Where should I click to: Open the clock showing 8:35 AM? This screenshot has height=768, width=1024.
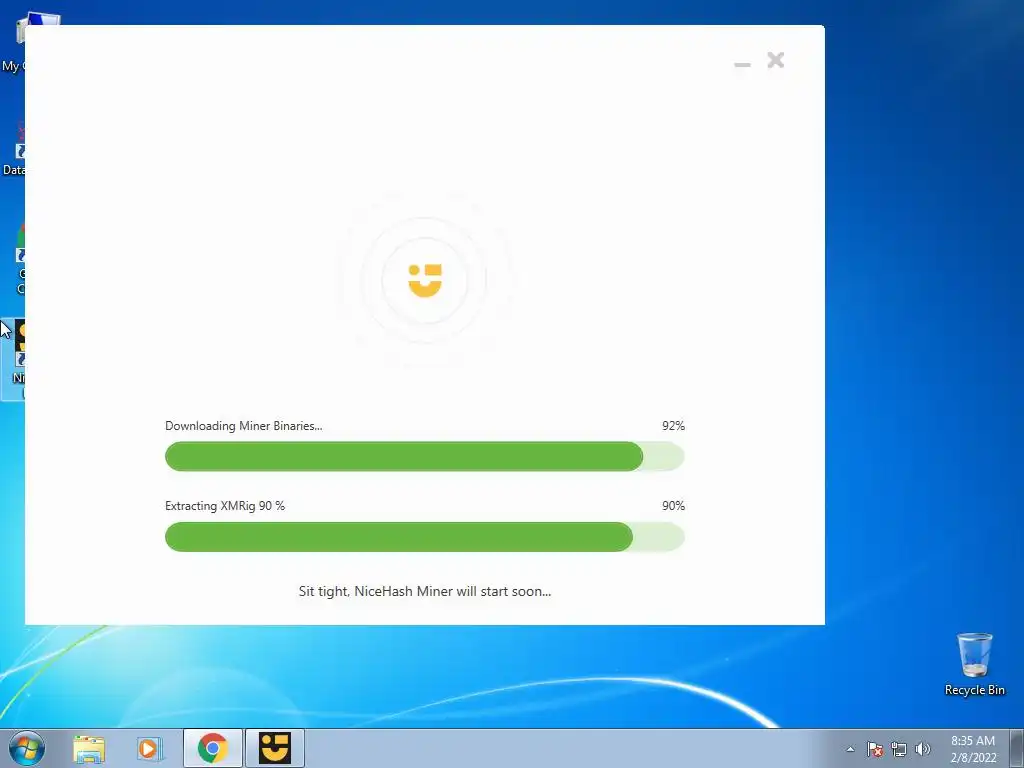(973, 749)
